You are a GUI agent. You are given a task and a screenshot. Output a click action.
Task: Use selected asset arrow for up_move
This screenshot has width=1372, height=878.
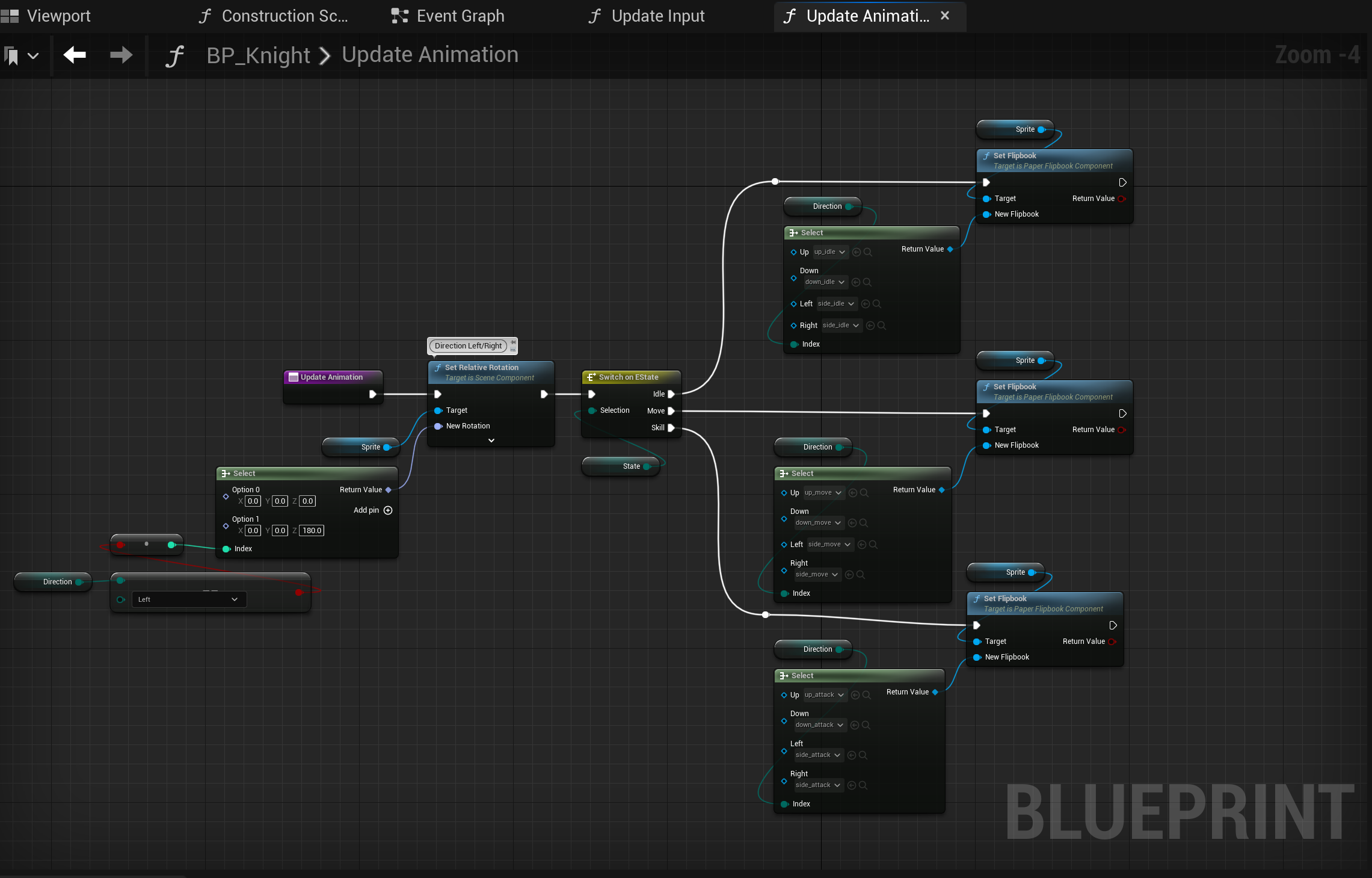[853, 493]
